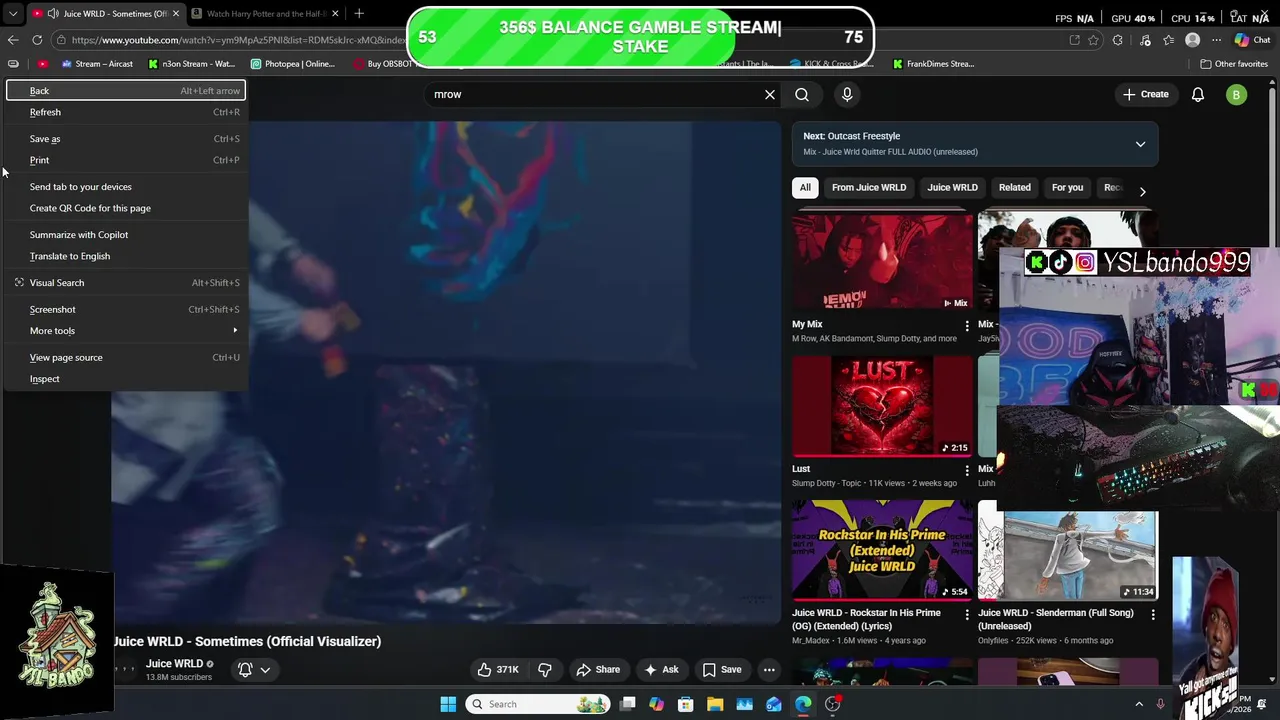Open Copilot app on taskbar

pos(656,704)
